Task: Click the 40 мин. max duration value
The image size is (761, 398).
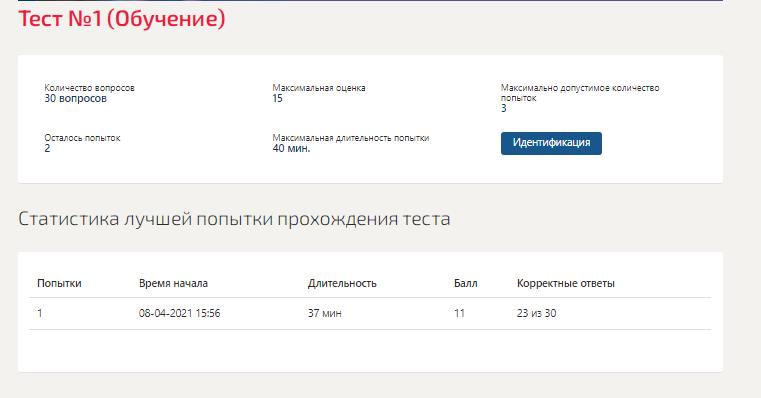Action: (291, 149)
